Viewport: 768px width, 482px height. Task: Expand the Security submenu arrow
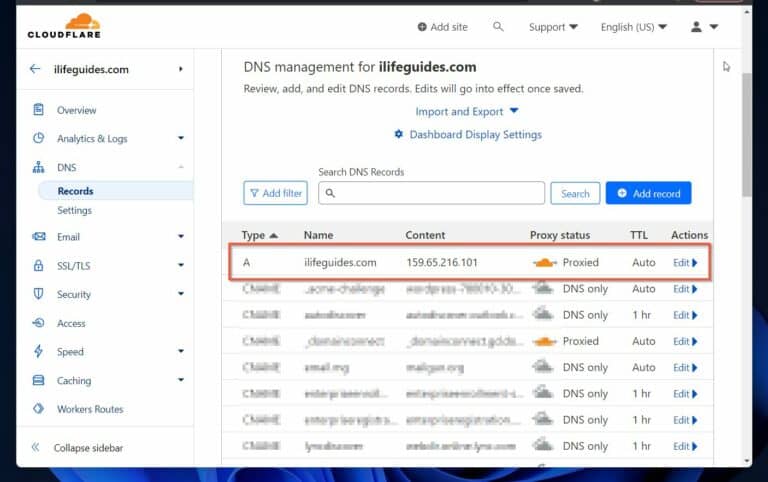point(181,294)
